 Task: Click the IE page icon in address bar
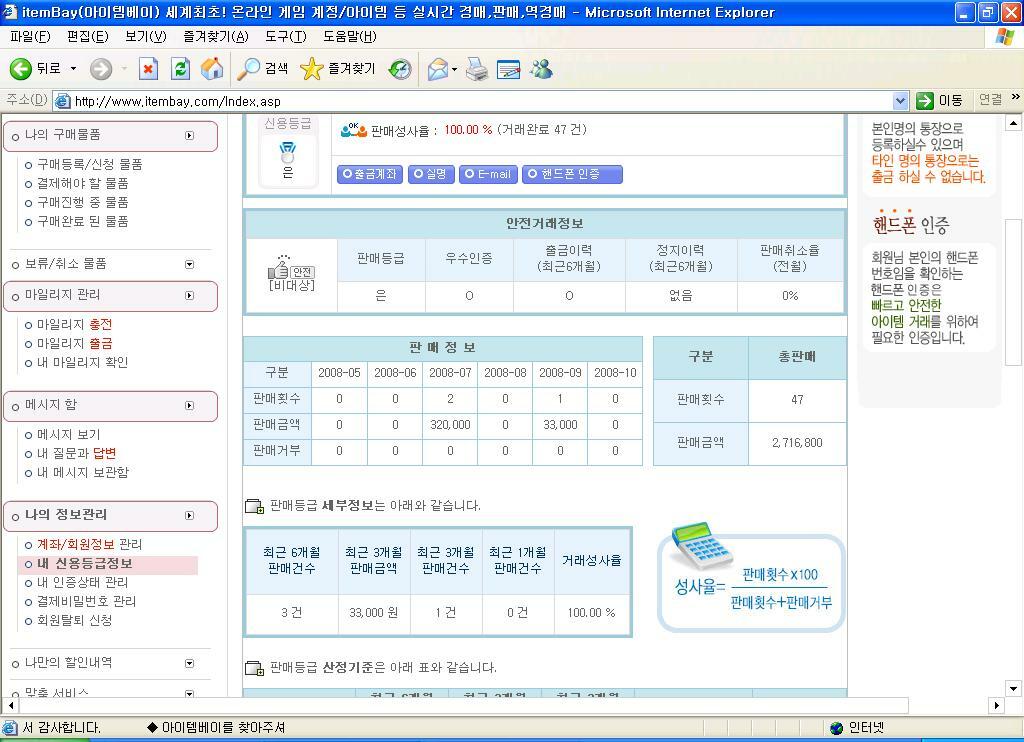63,101
